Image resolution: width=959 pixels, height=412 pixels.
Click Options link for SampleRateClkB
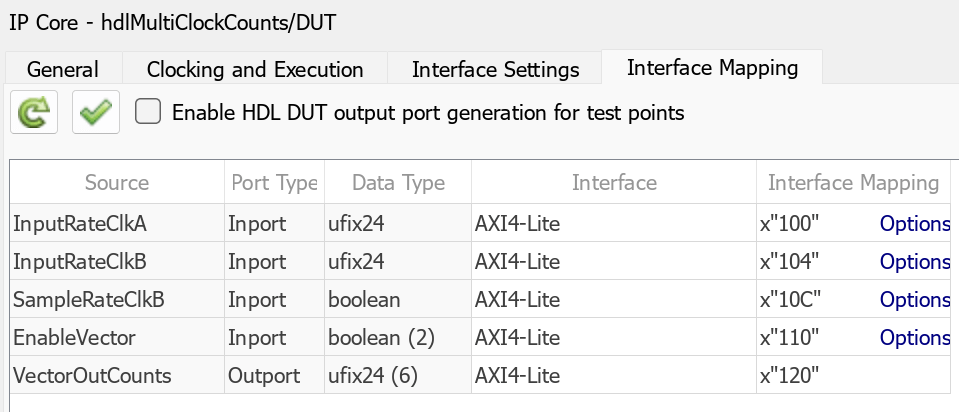(914, 300)
